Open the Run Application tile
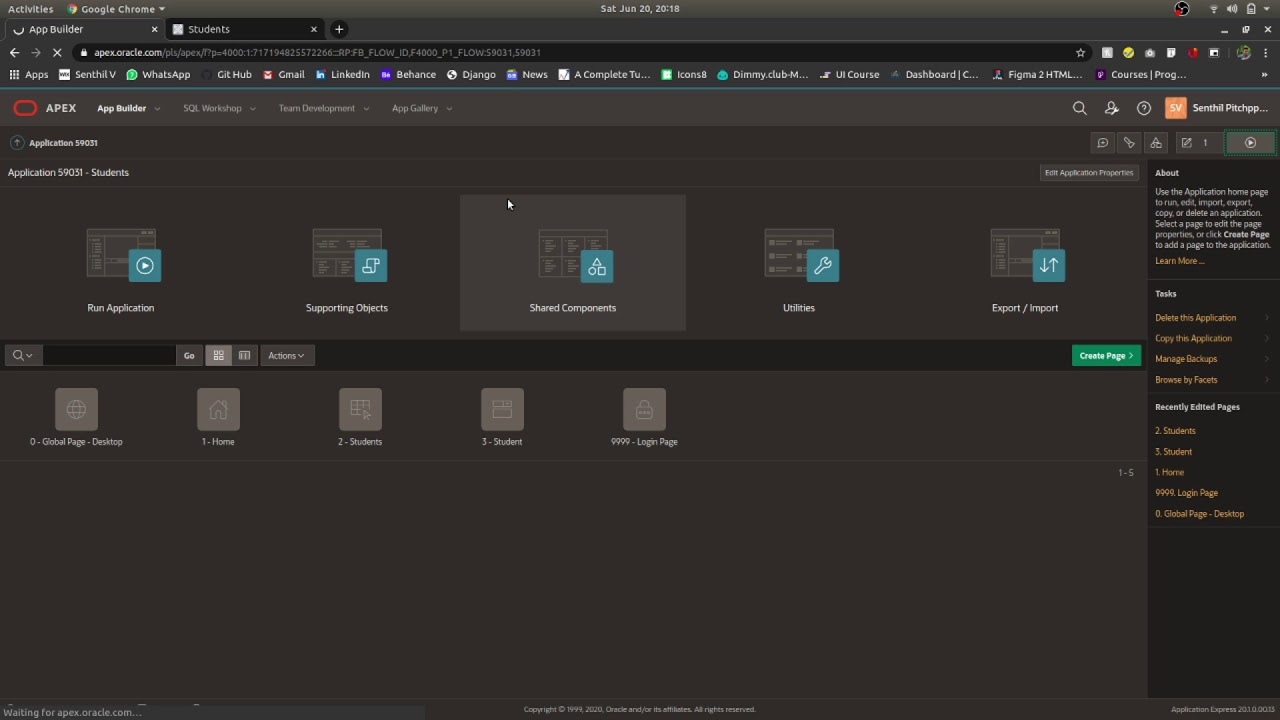Screen dimensions: 1280x720 (x=121, y=263)
